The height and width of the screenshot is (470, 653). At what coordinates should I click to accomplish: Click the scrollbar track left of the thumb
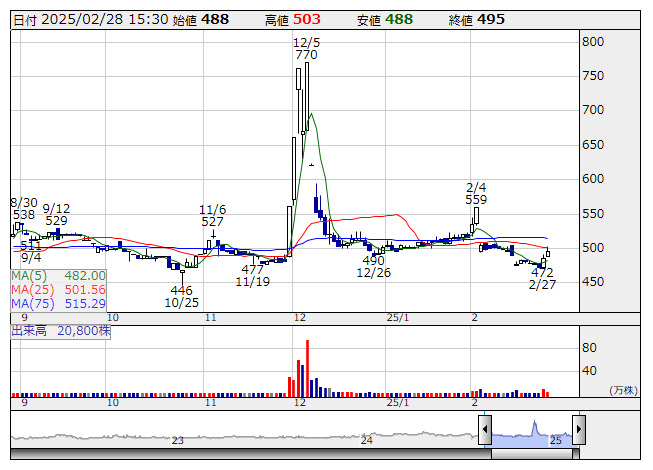pos(250,454)
